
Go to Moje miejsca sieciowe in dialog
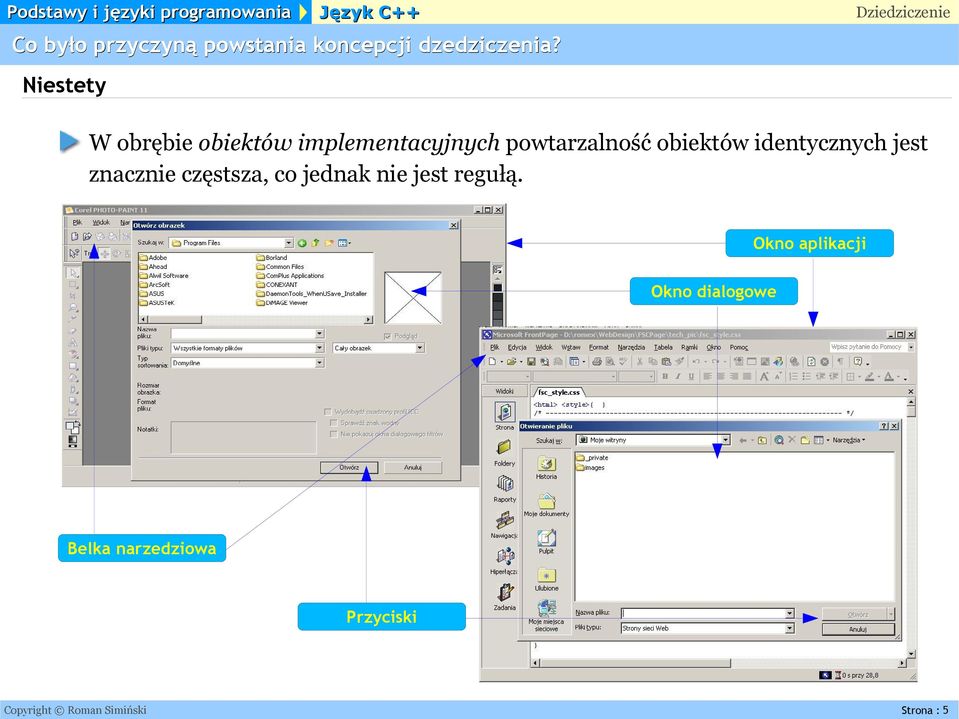click(546, 615)
